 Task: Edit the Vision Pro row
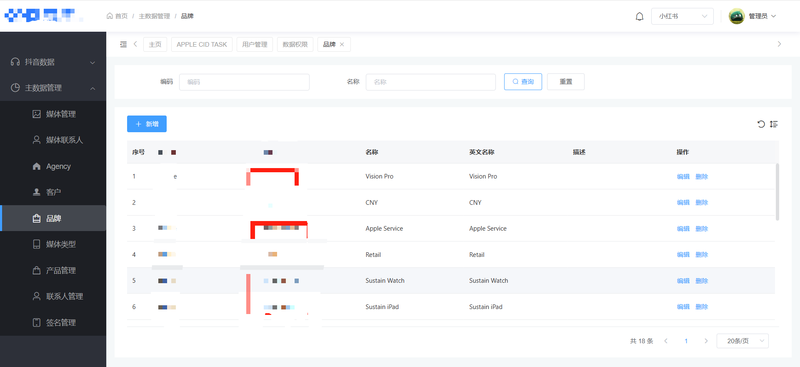coord(683,177)
